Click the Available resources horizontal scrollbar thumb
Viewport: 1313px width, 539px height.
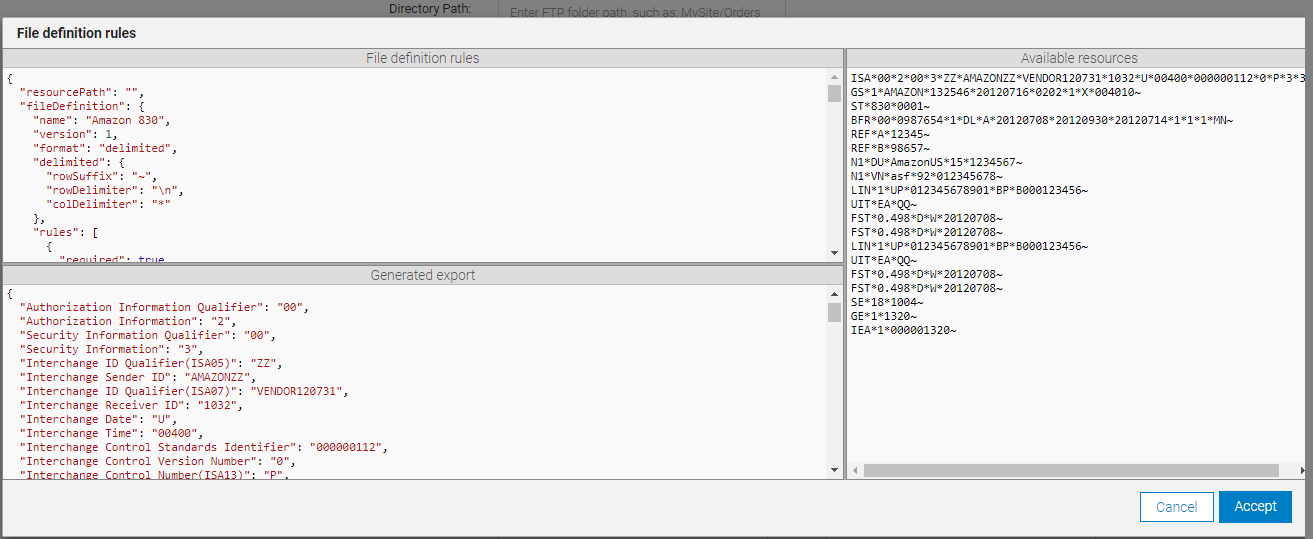pyautogui.click(x=1071, y=470)
